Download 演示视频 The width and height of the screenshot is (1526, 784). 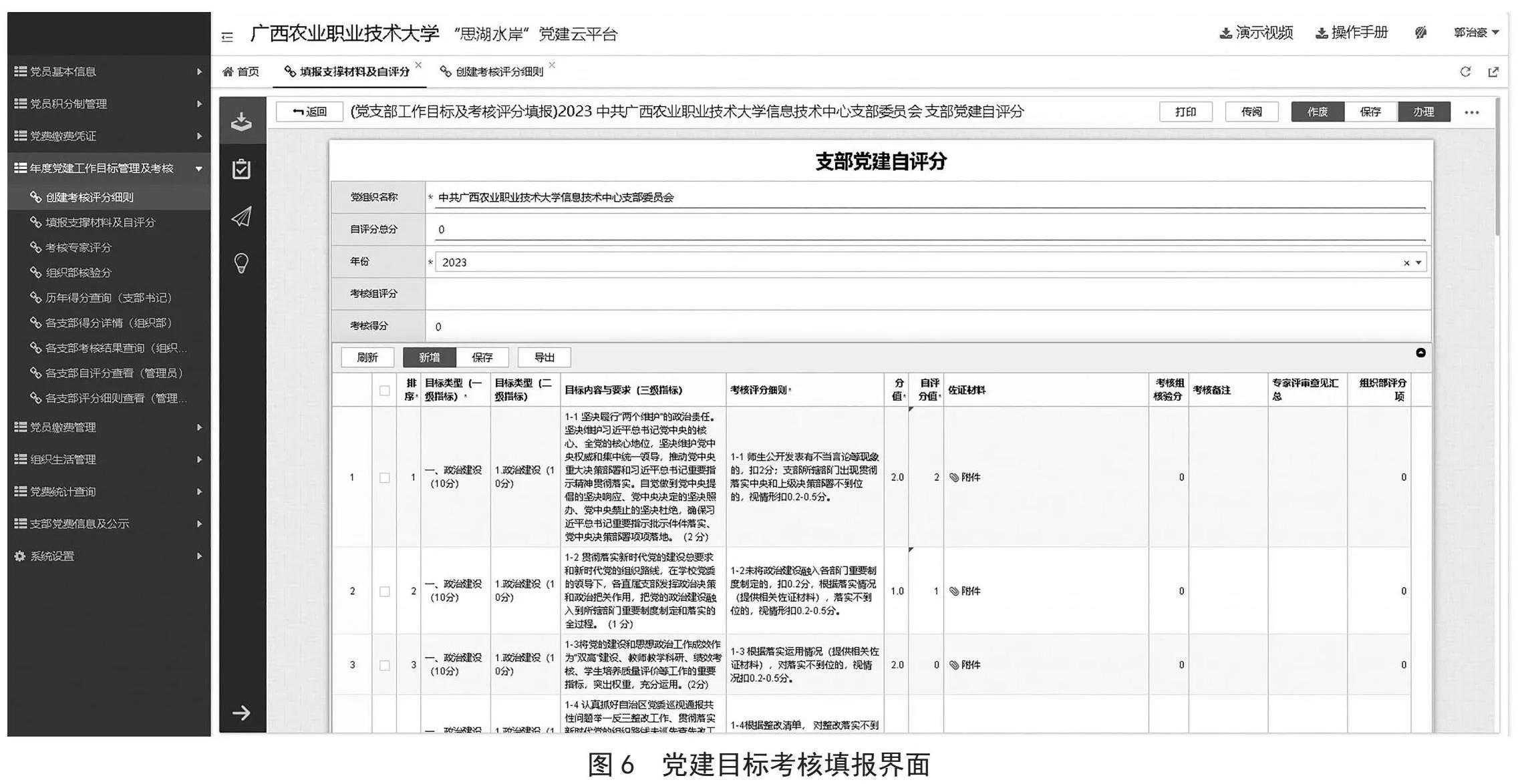click(1257, 33)
